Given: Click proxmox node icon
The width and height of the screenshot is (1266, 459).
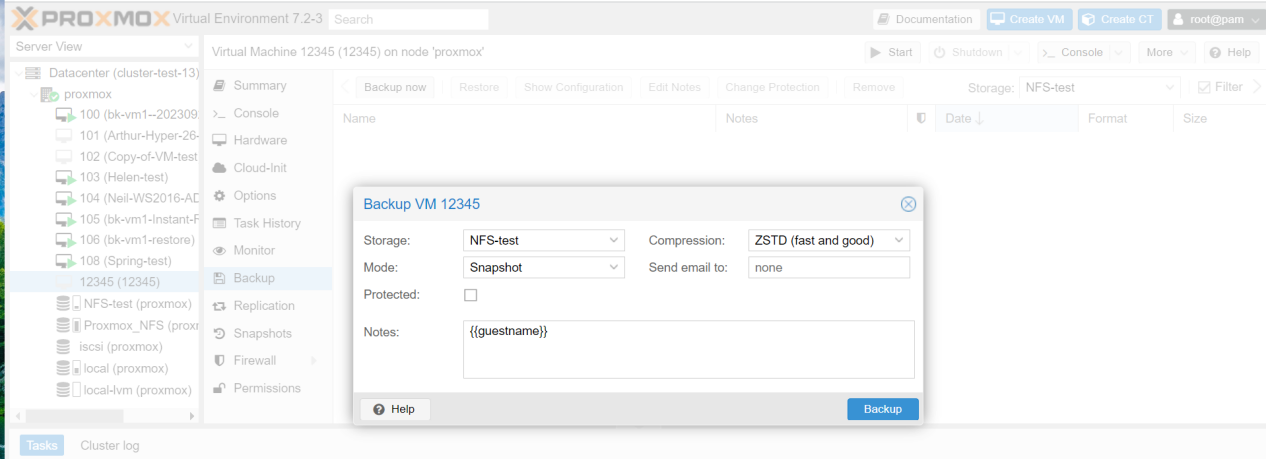Looking at the screenshot, I should tap(49, 94).
